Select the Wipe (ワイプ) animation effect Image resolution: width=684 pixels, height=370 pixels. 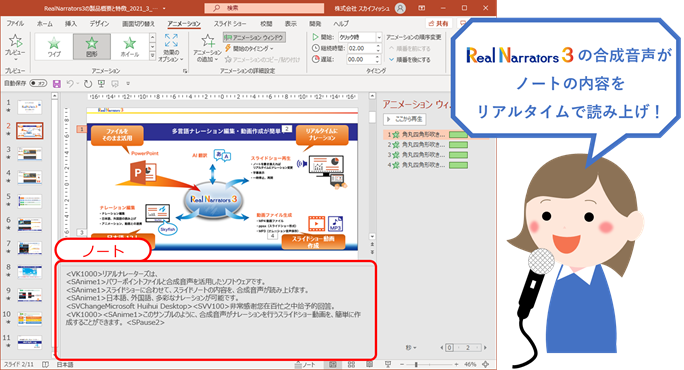tap(54, 47)
